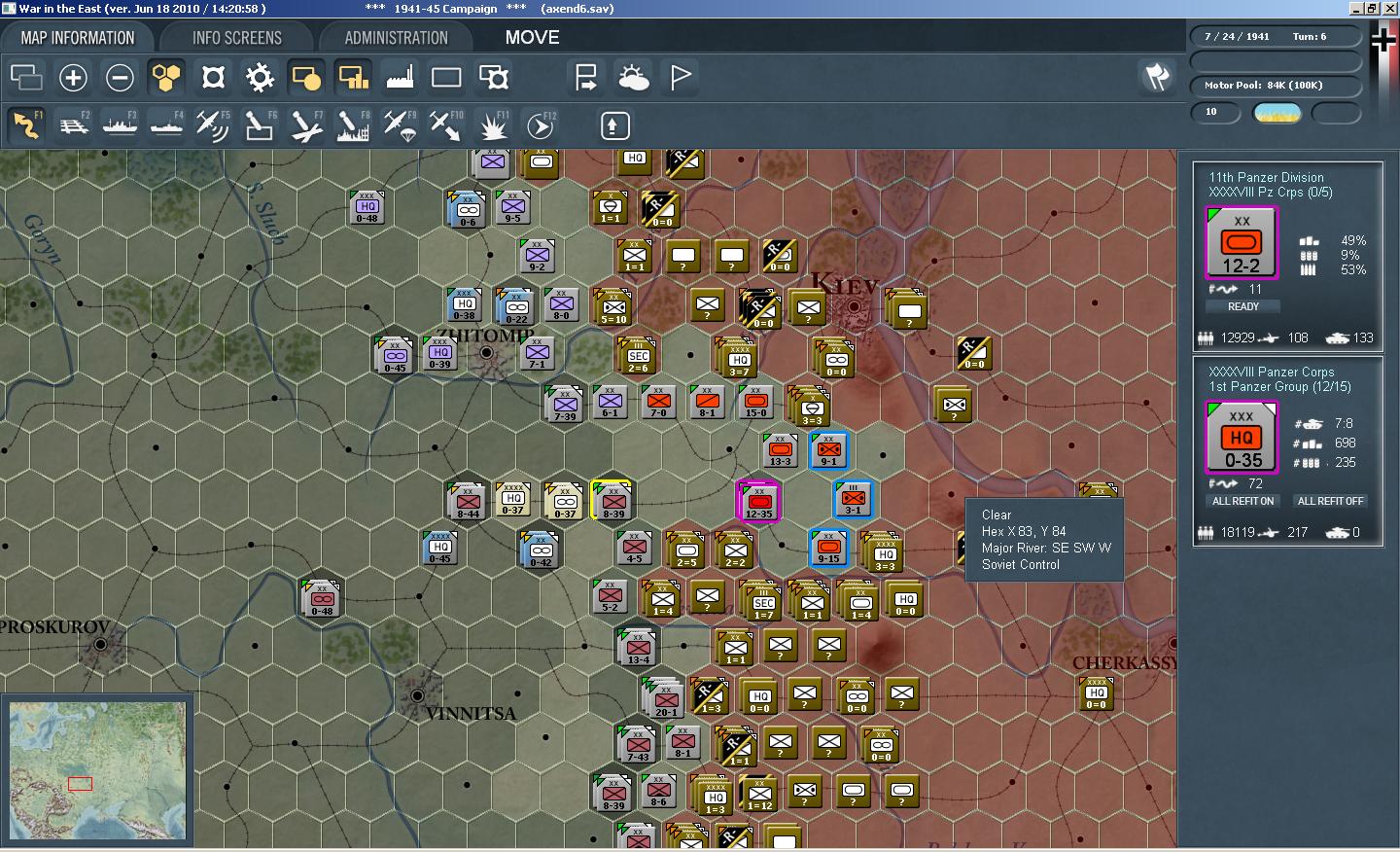Select the Soviet 5=10 unit
Image resolution: width=1400 pixels, height=852 pixels.
click(x=613, y=307)
